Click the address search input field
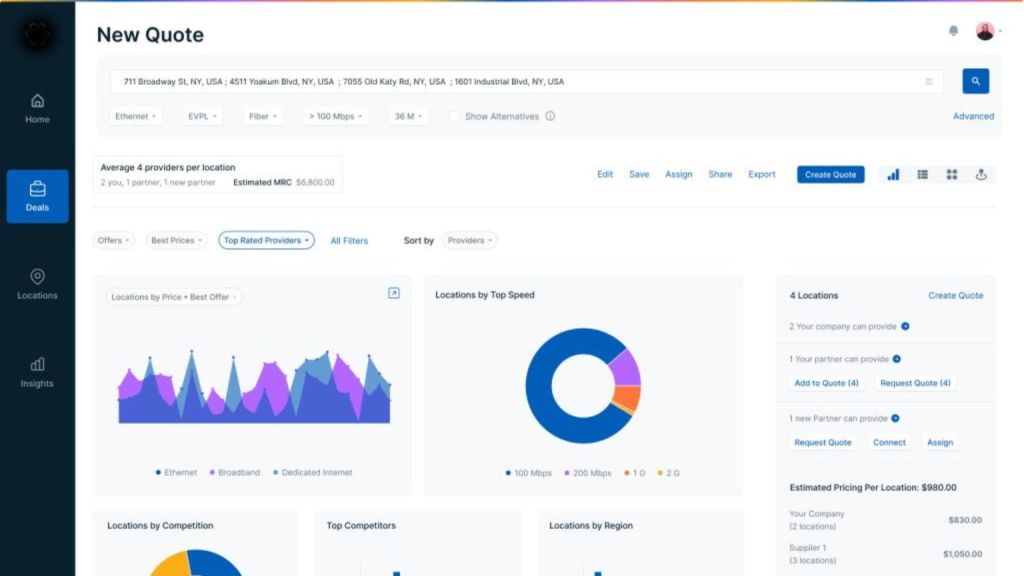This screenshot has width=1024, height=576. click(520, 82)
